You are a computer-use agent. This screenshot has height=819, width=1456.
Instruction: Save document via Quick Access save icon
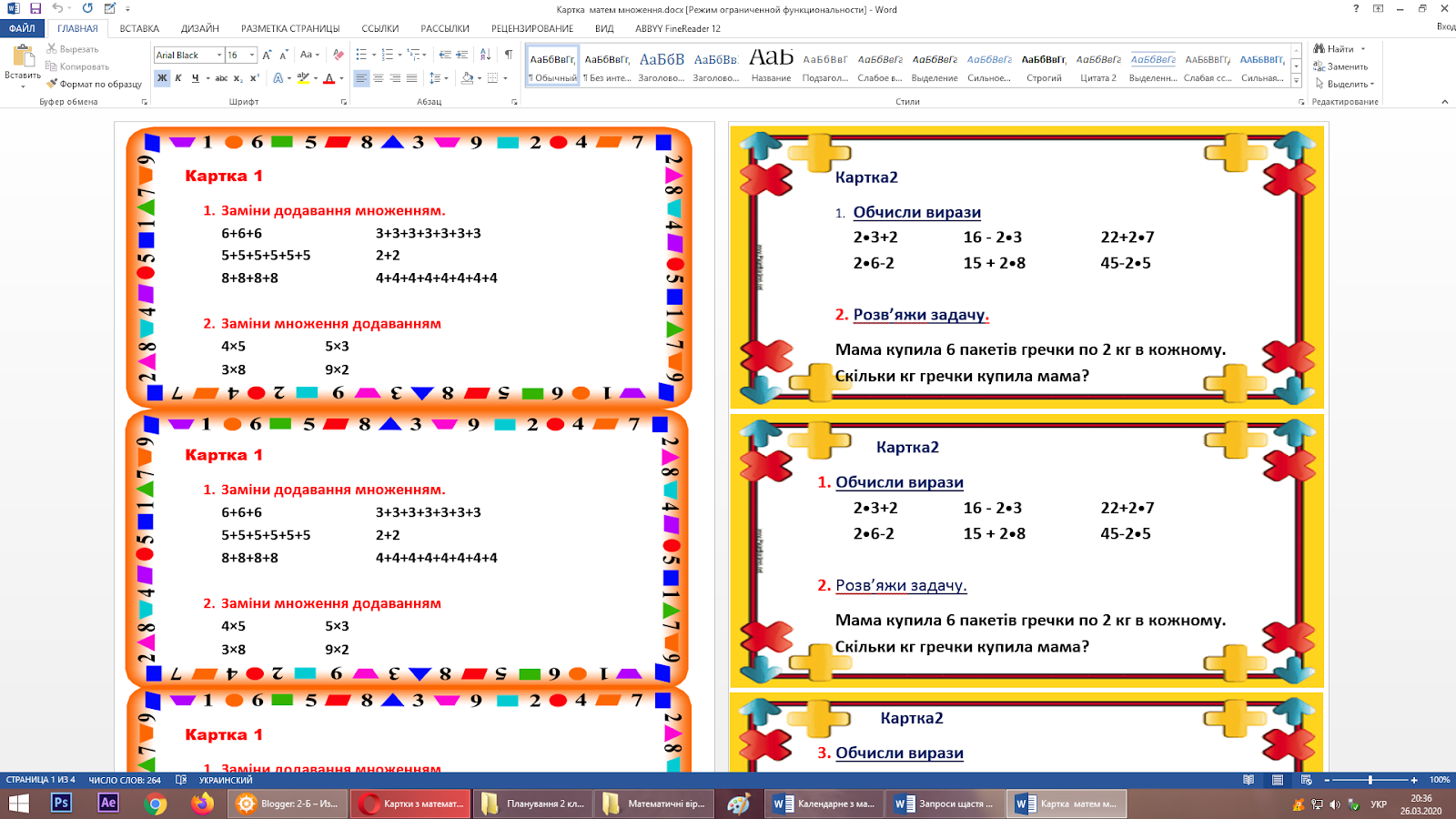pyautogui.click(x=35, y=8)
